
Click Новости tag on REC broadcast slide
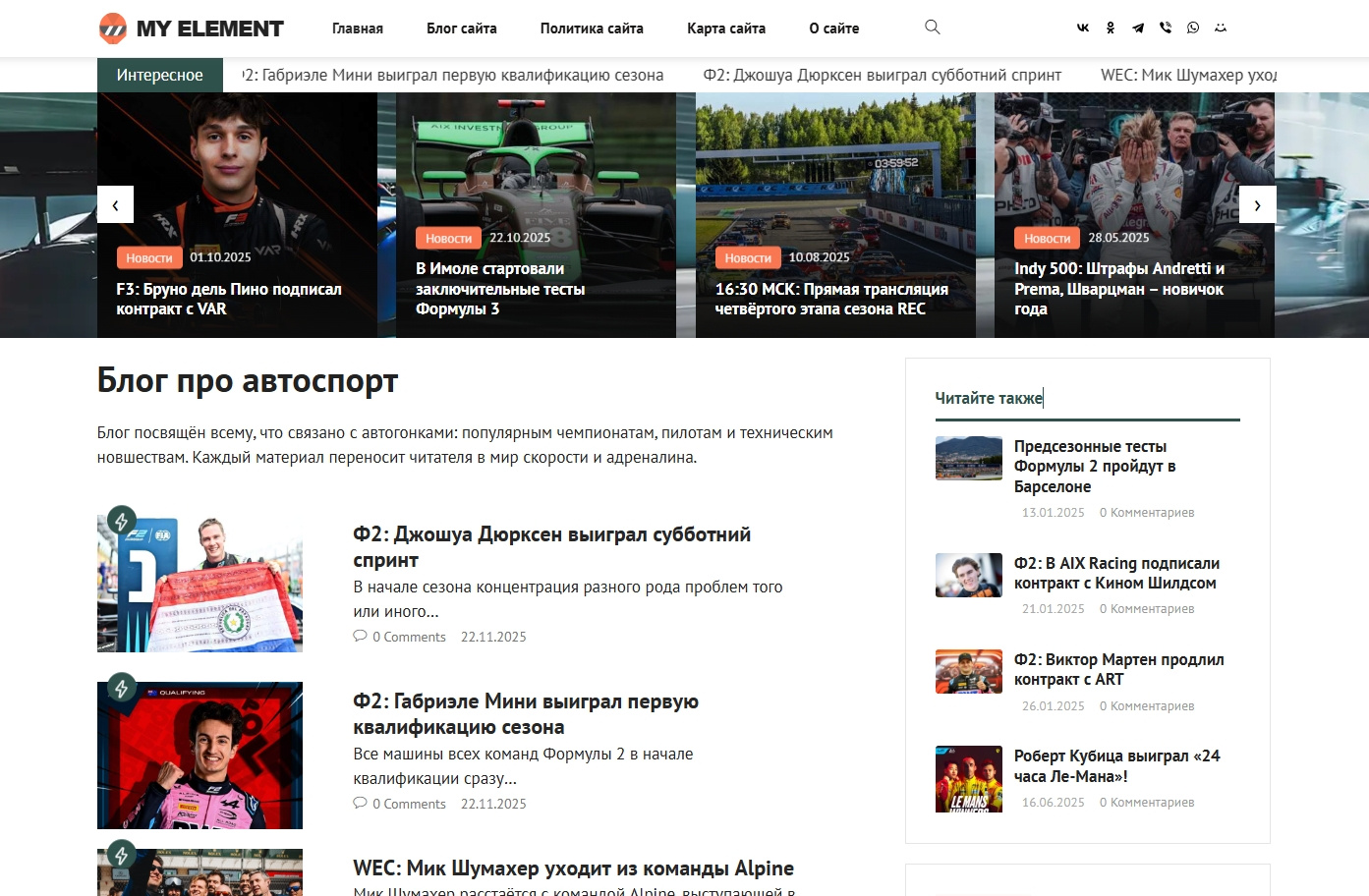pos(748,257)
